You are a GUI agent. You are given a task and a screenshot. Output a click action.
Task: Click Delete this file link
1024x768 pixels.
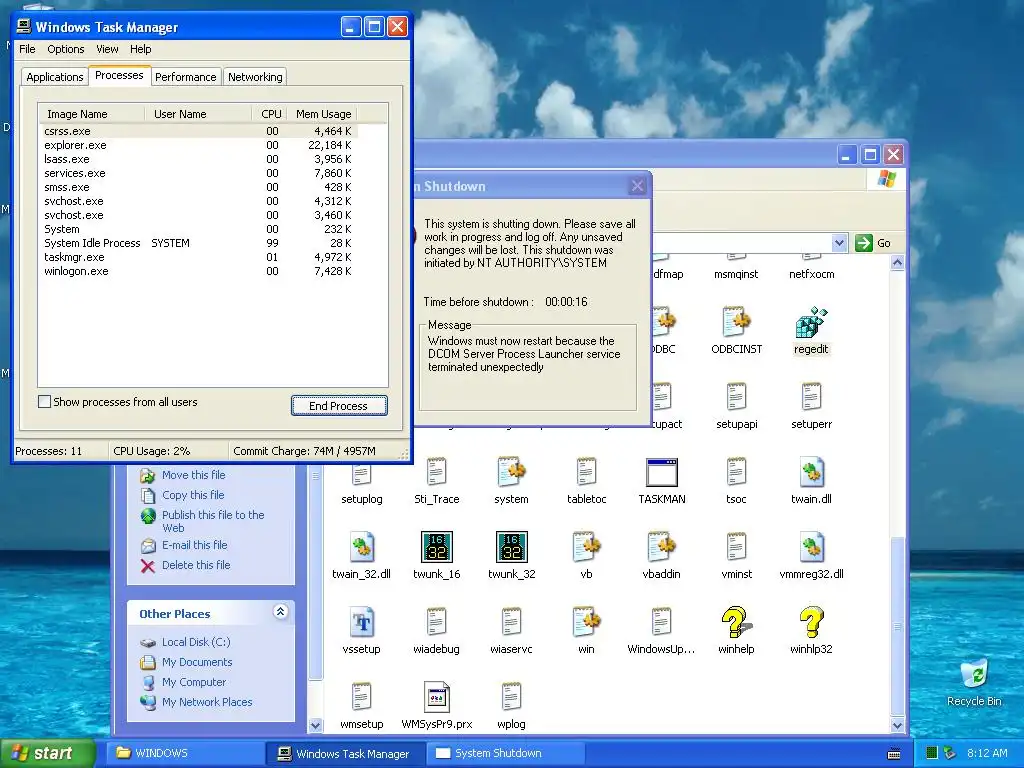(196, 565)
